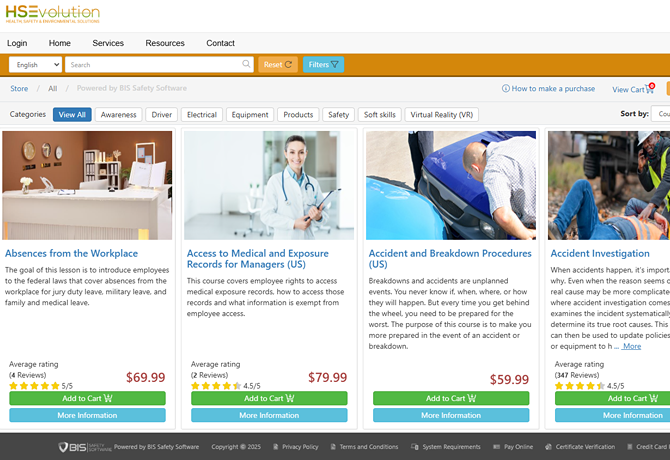Open the Resources menu item
The height and width of the screenshot is (460, 670).
[x=165, y=43]
